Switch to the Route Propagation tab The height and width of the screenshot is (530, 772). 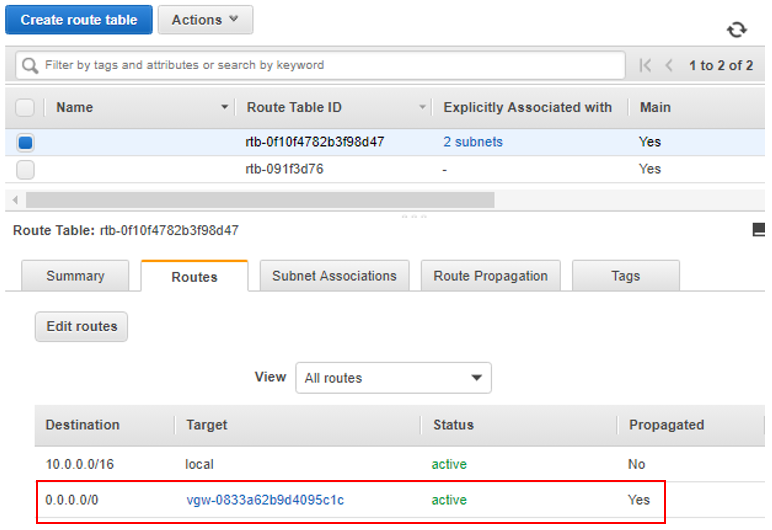[490, 276]
